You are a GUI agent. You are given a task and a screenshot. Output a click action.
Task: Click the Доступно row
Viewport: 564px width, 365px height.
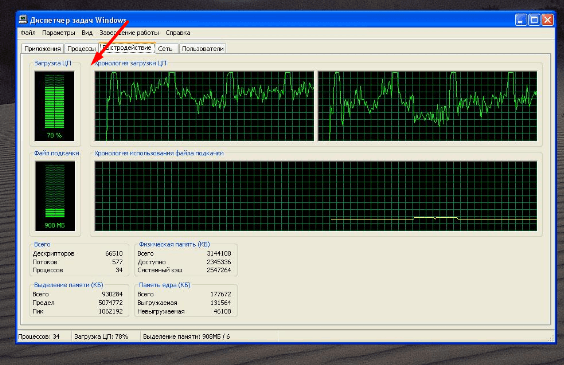184,262
